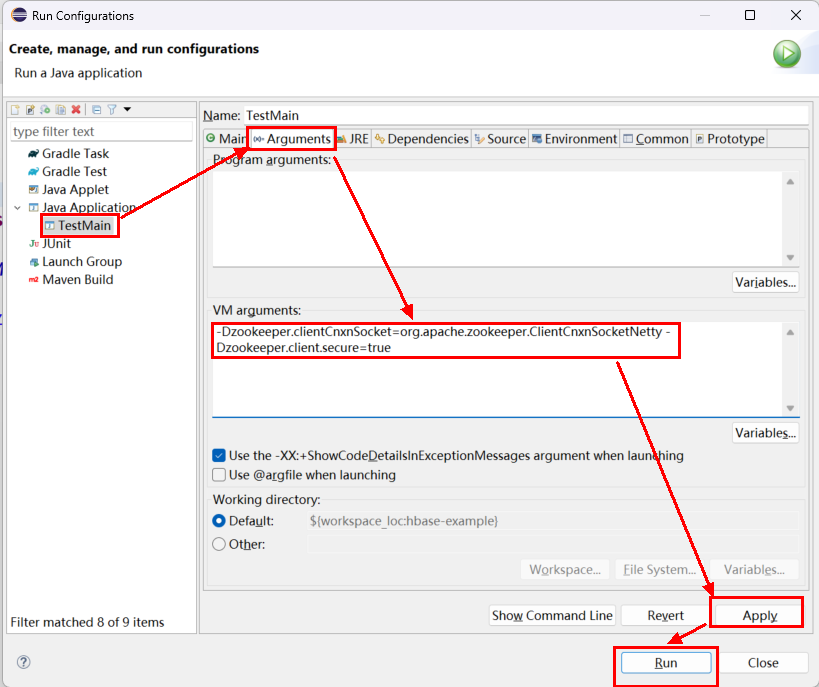The image size is (819, 687).
Task: Click the Collapse All icon
Action: 96,109
